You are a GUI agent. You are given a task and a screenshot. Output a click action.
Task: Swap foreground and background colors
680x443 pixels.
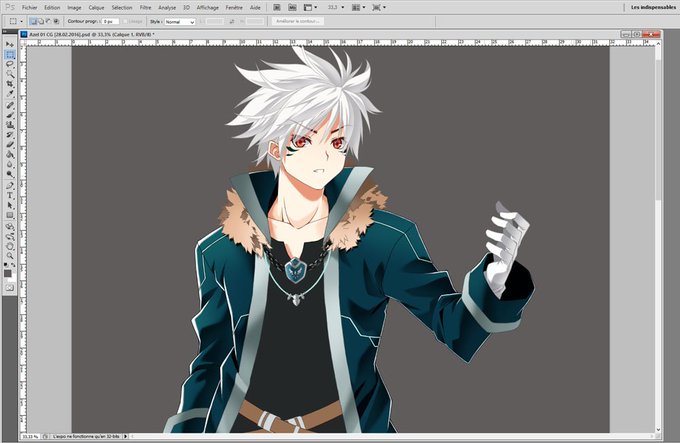(13, 264)
